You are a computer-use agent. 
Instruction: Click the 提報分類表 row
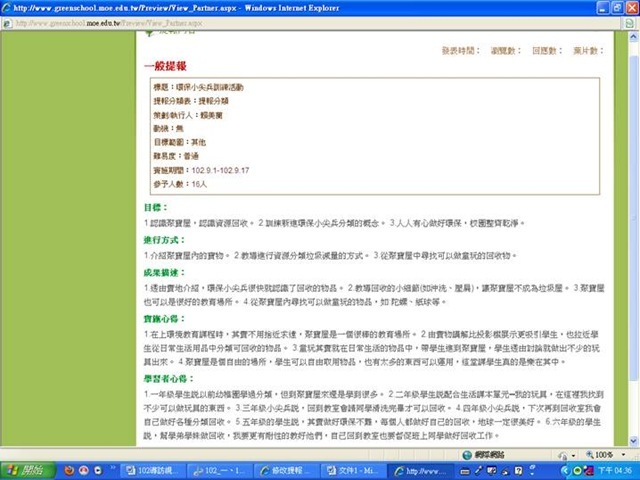(x=191, y=101)
